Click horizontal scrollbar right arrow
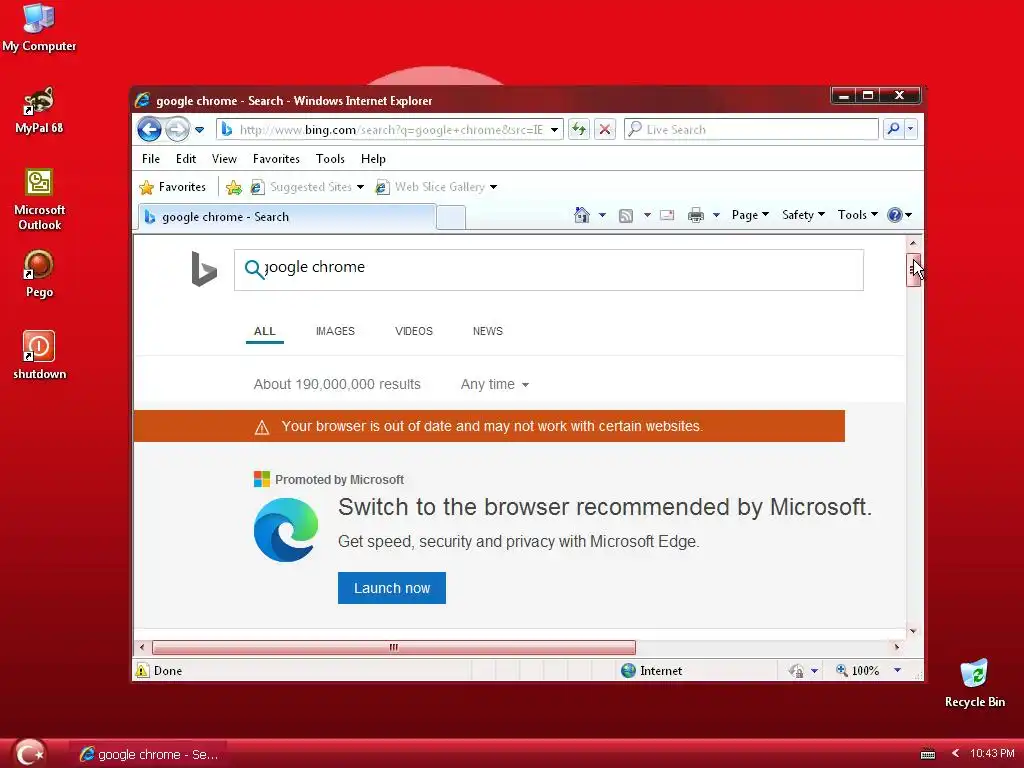This screenshot has width=1024, height=768. pos(897,647)
